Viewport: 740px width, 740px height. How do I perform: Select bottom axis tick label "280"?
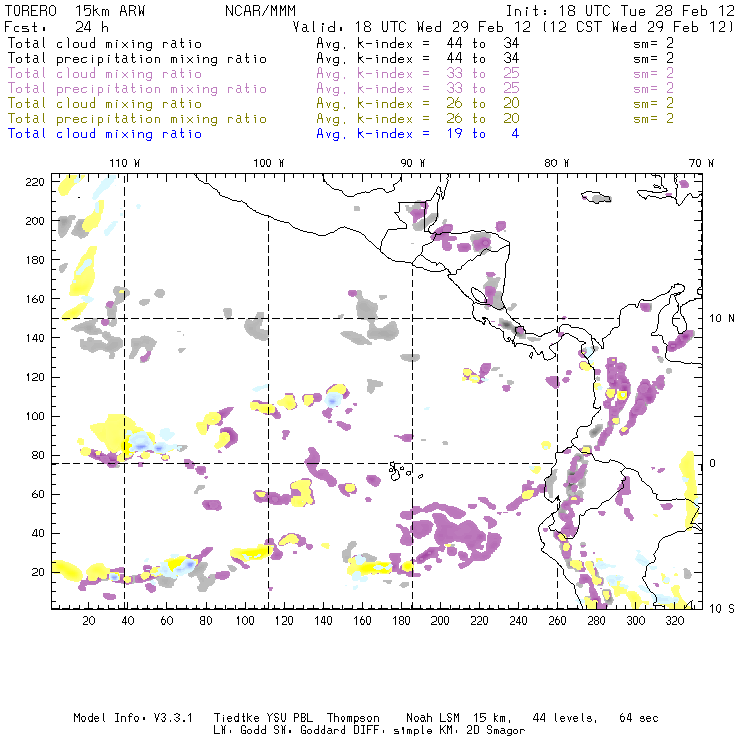pos(596,621)
